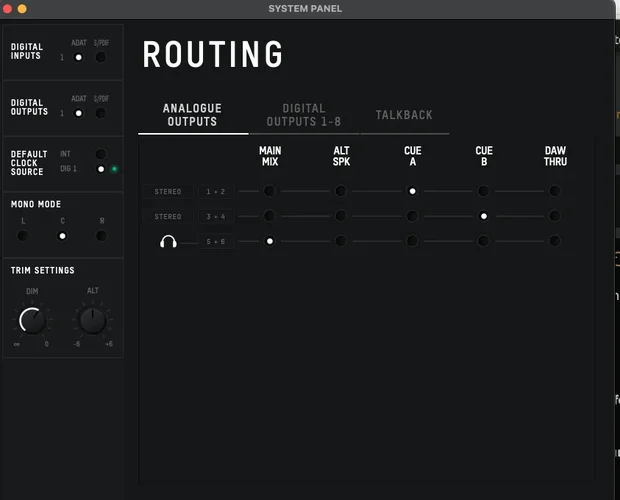Screen dimensions: 620x500
Task: Open the Talkback tab
Action: pyautogui.click(x=404, y=115)
